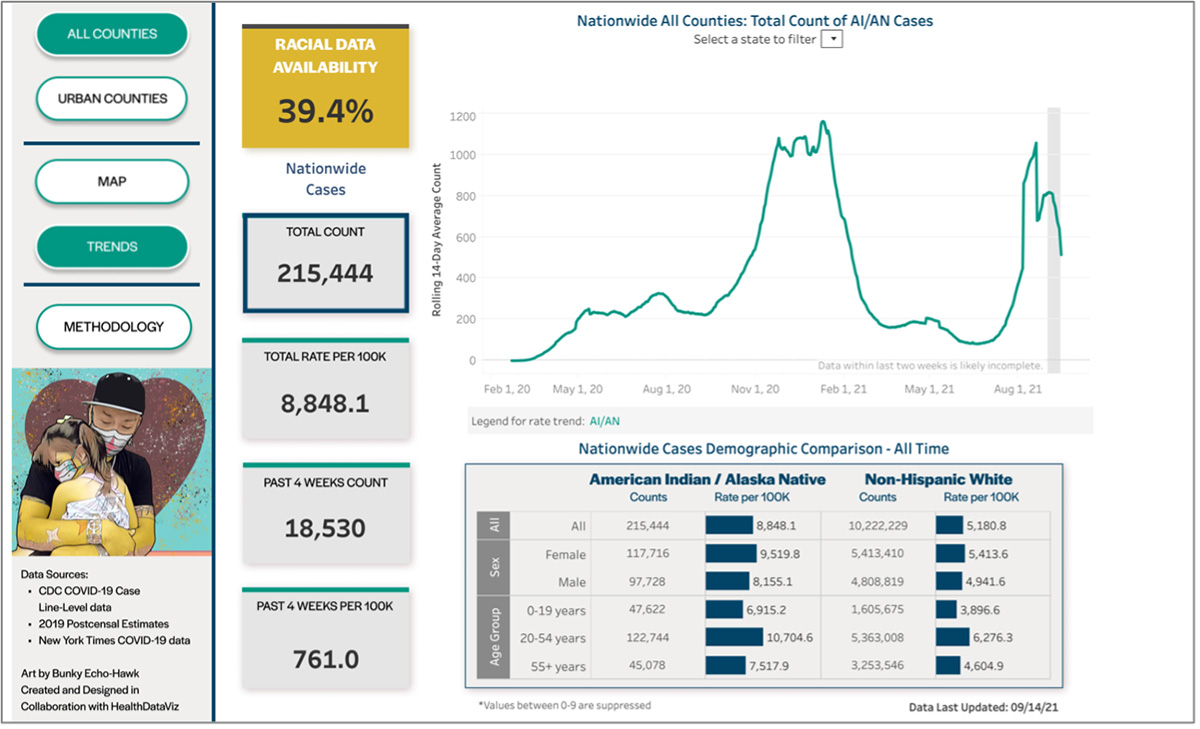Click the chart peak near Feb 1, 21
Viewport: 1200px width, 729px height.
click(823, 123)
